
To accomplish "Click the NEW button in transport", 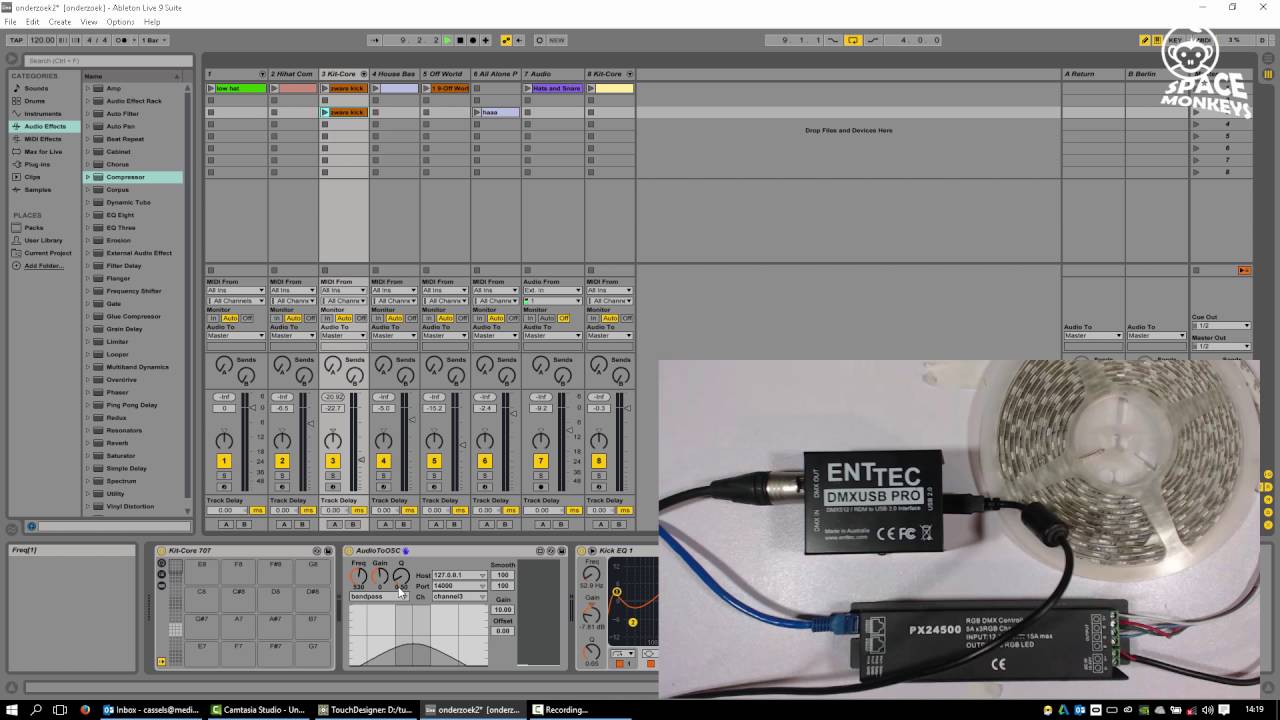I will pos(557,40).
